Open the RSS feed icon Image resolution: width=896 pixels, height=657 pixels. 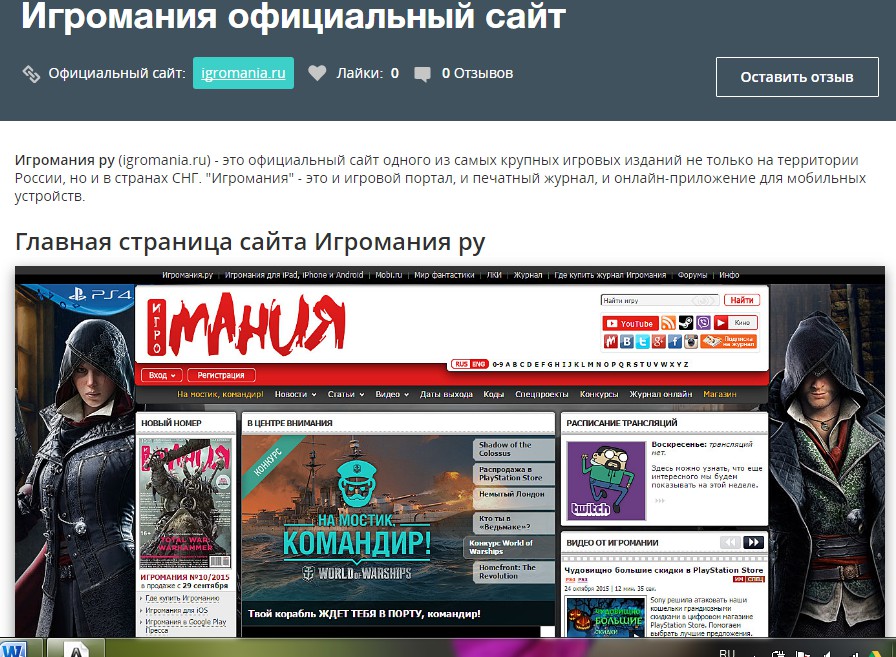click(x=668, y=323)
